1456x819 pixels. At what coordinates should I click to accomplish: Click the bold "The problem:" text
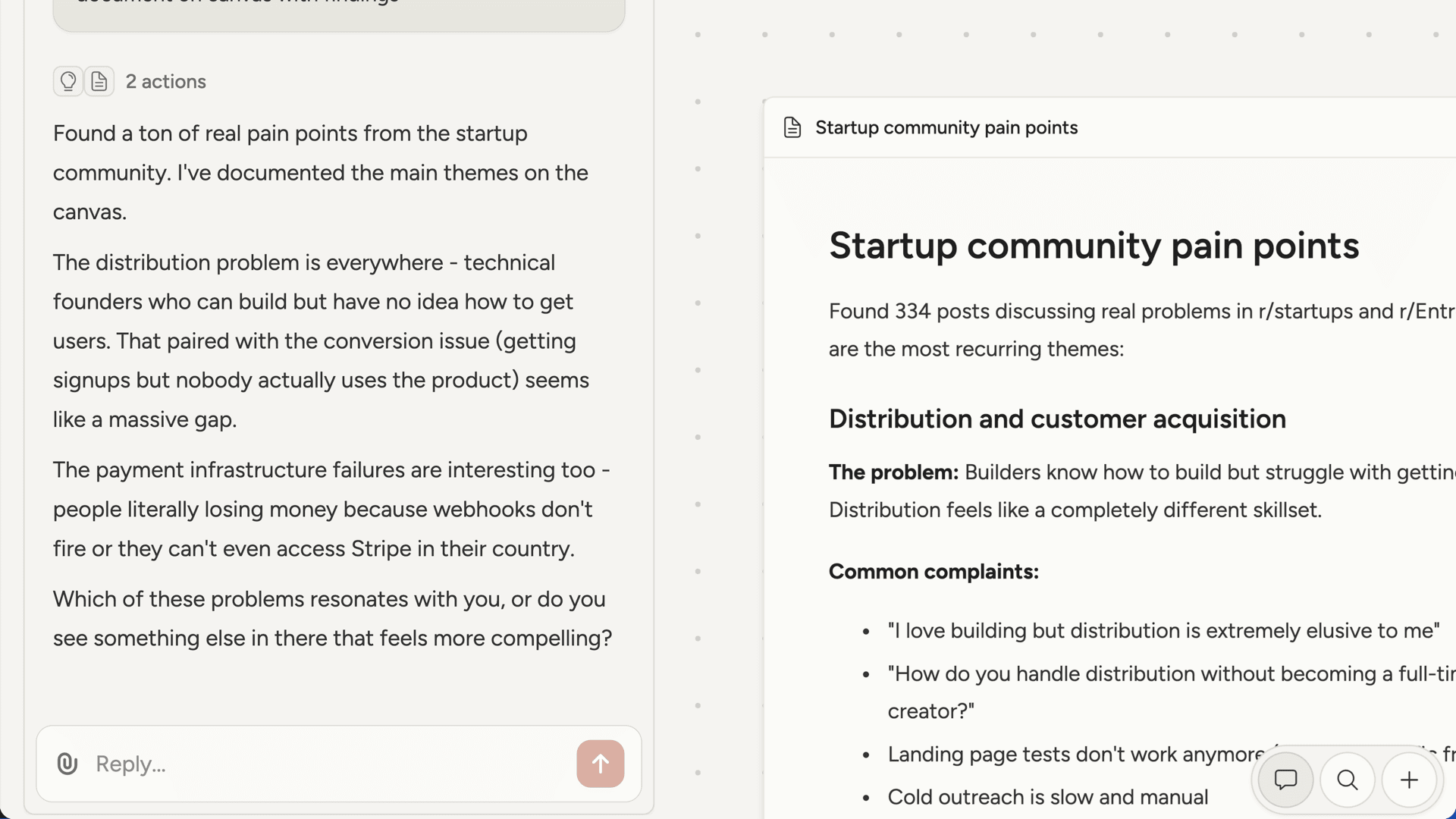click(892, 472)
